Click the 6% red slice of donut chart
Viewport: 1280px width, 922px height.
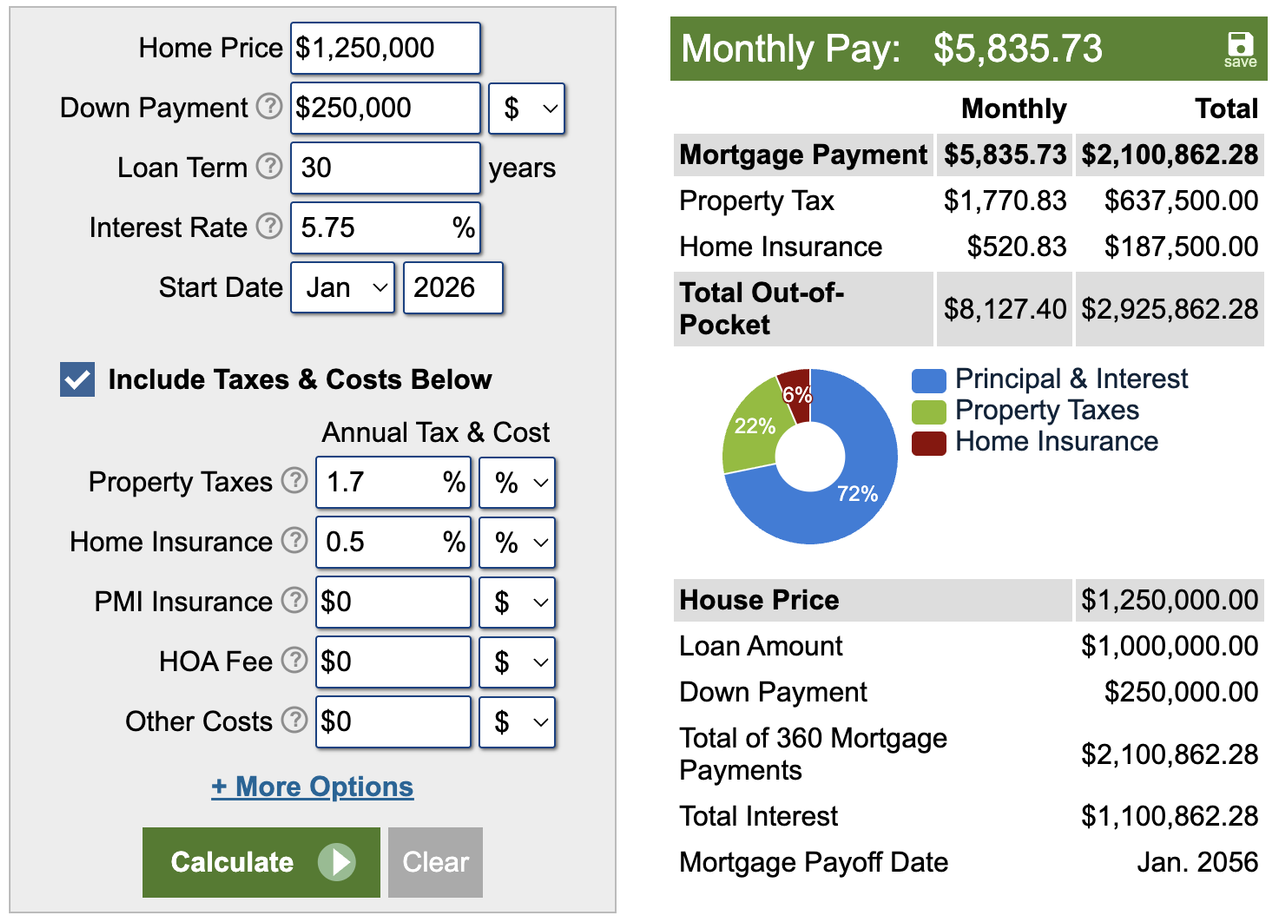click(x=796, y=394)
